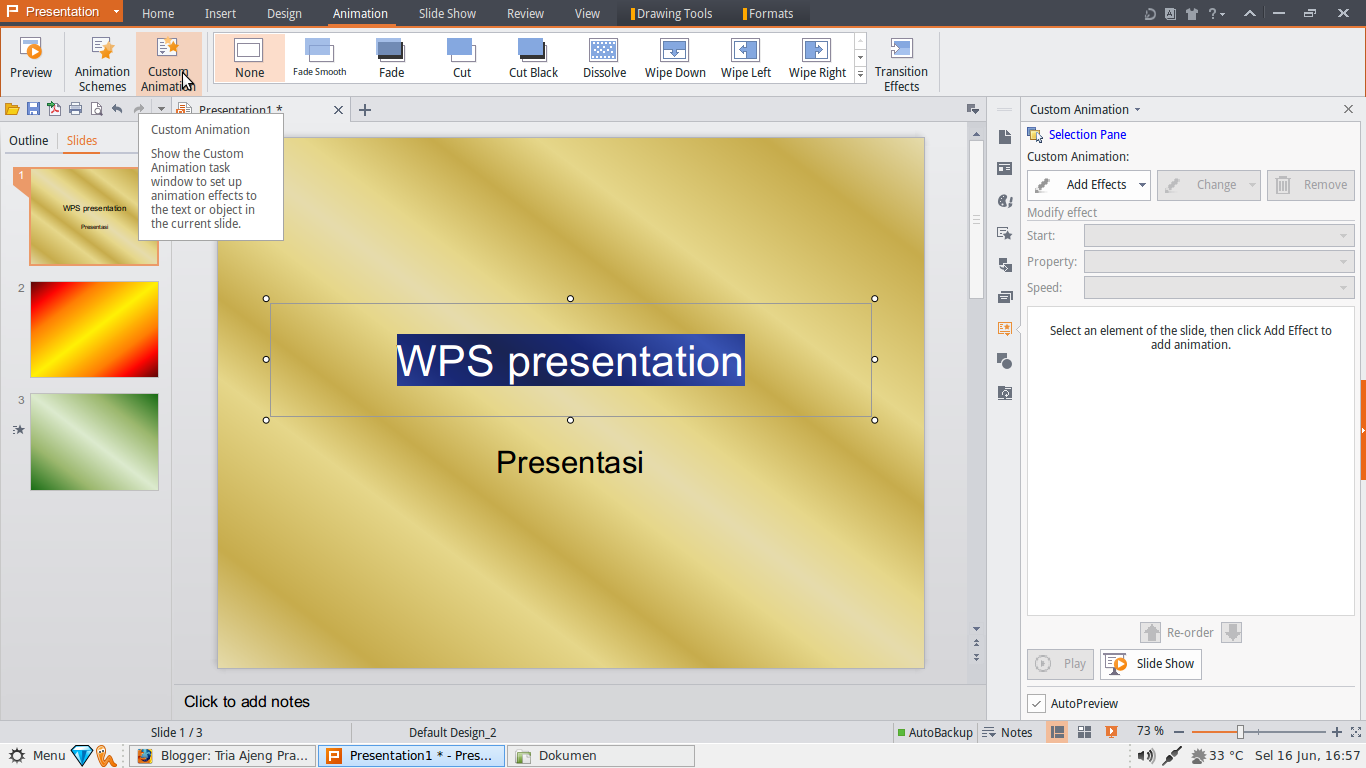Toggle AutoBackup in the status bar

tap(935, 732)
